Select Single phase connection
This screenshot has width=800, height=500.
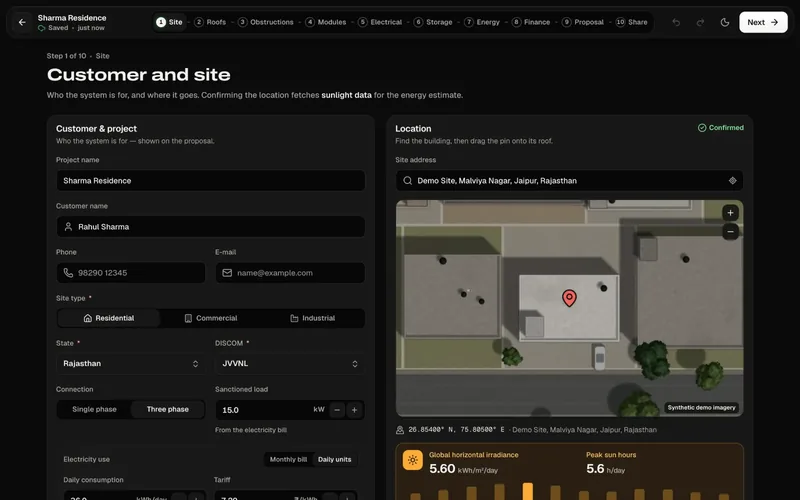pyautogui.click(x=94, y=409)
